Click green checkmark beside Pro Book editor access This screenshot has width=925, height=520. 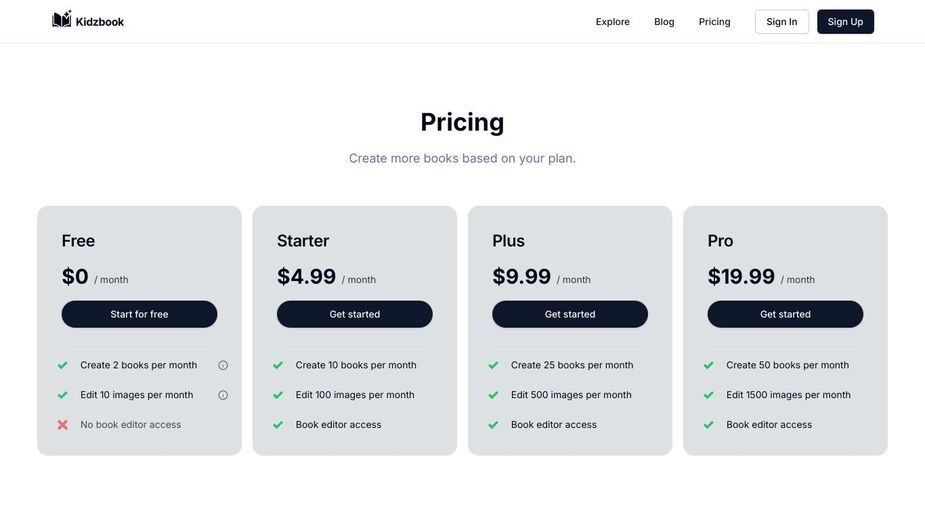pos(708,424)
